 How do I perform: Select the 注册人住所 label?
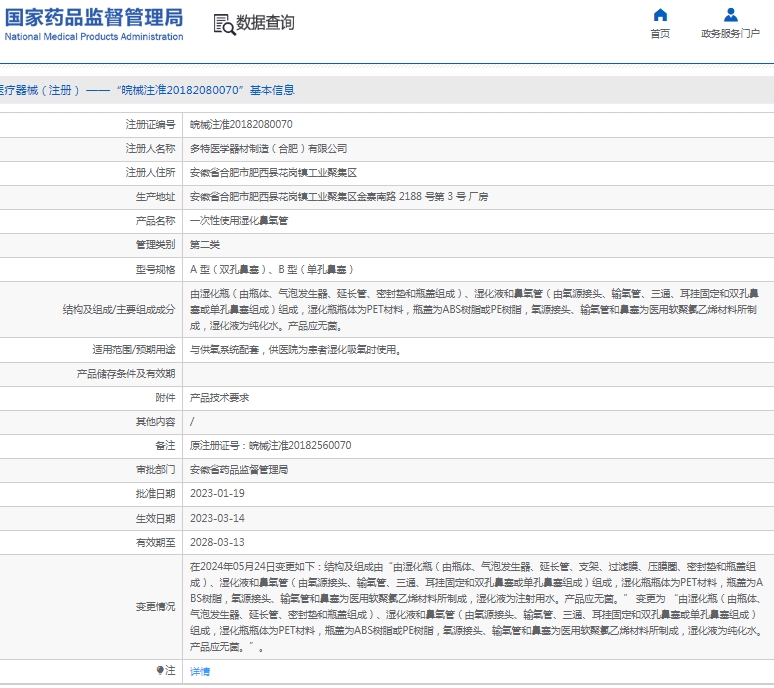(x=151, y=173)
